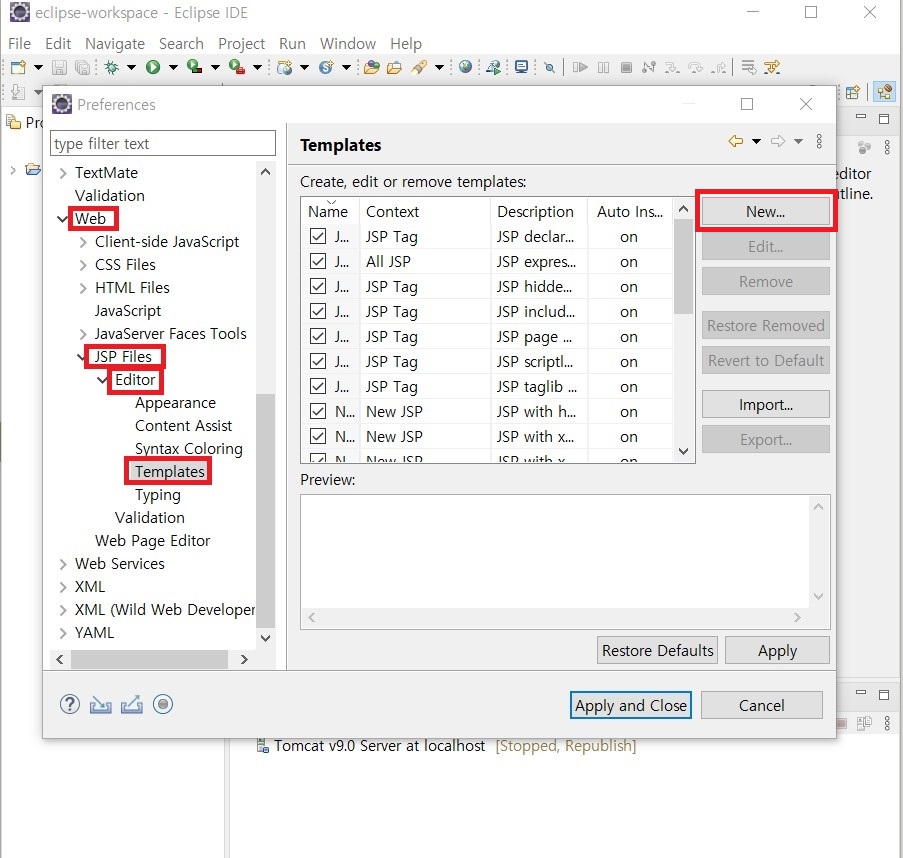Click the Save All toolbar icon
Screen dimensions: 903x858
tap(82, 67)
